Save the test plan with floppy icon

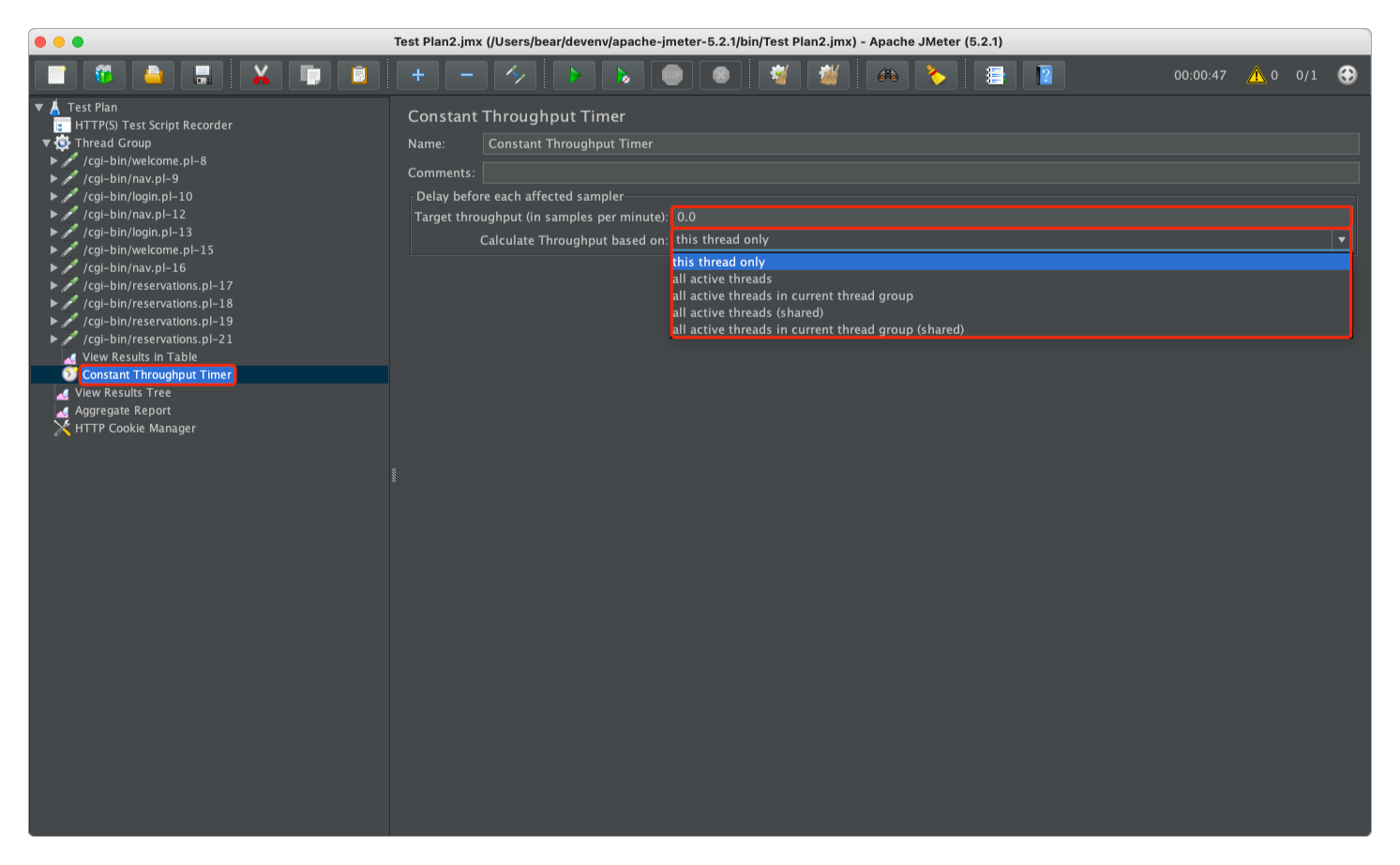click(x=203, y=75)
